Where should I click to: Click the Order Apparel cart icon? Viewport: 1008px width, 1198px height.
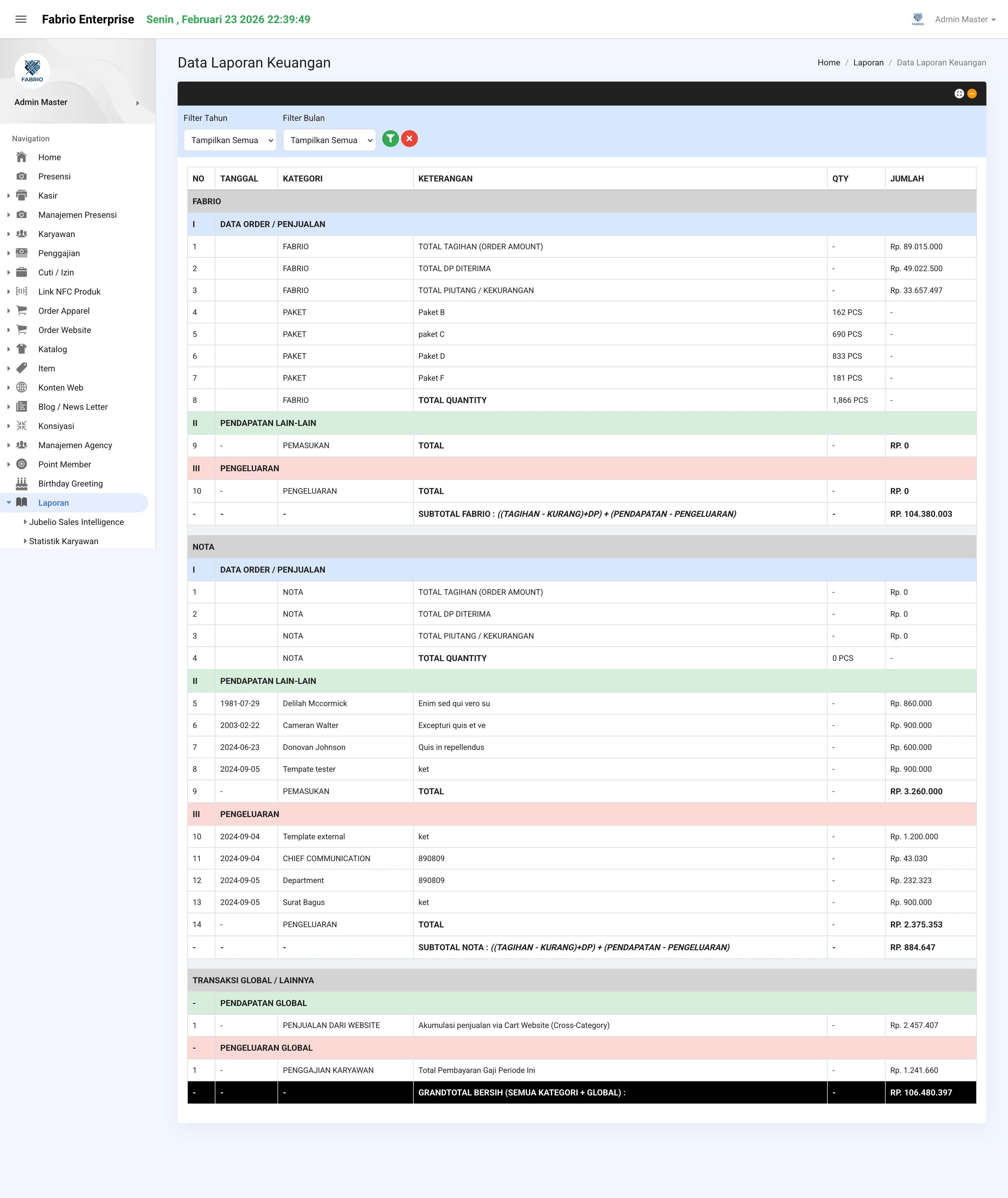[22, 311]
